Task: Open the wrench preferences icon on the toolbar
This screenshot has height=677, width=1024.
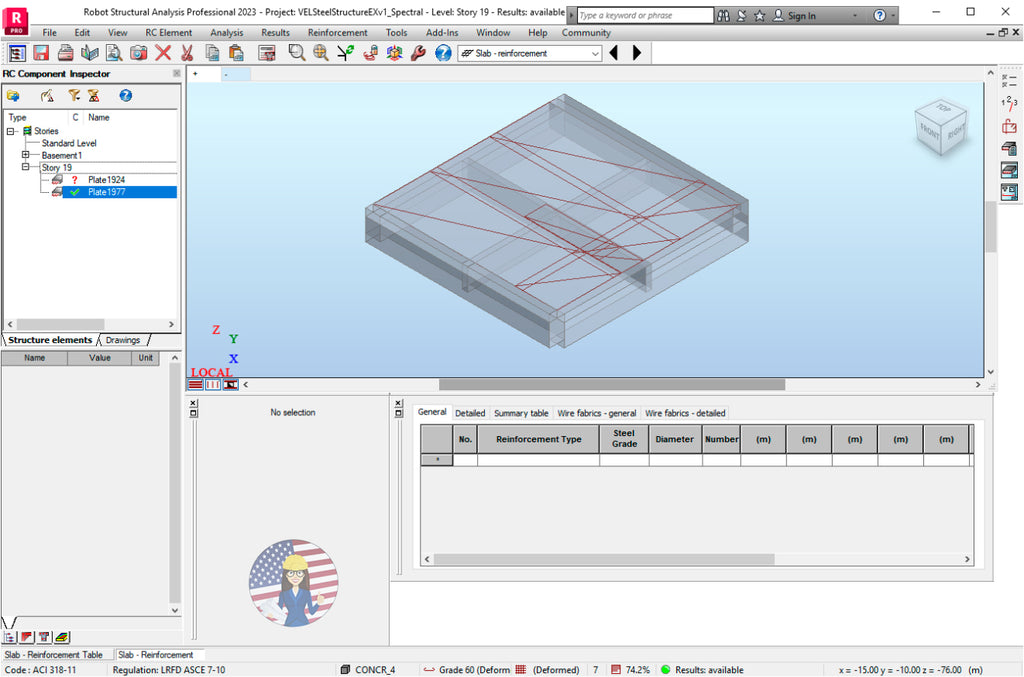Action: [418, 53]
